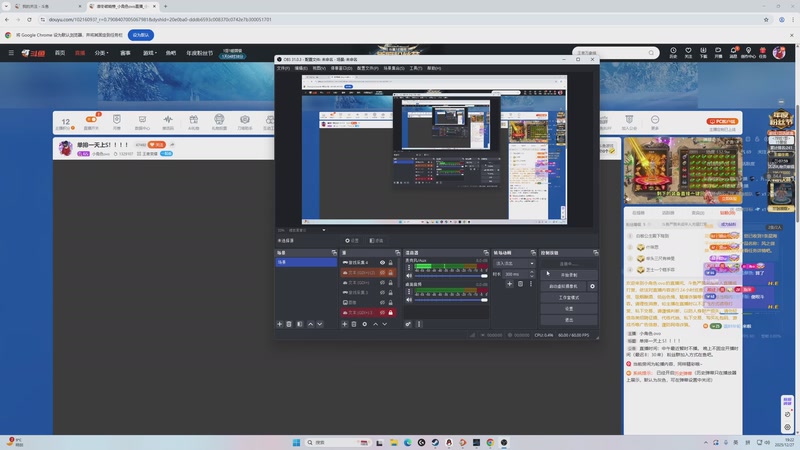
Task: Click Douyu search input field
Action: point(610,53)
